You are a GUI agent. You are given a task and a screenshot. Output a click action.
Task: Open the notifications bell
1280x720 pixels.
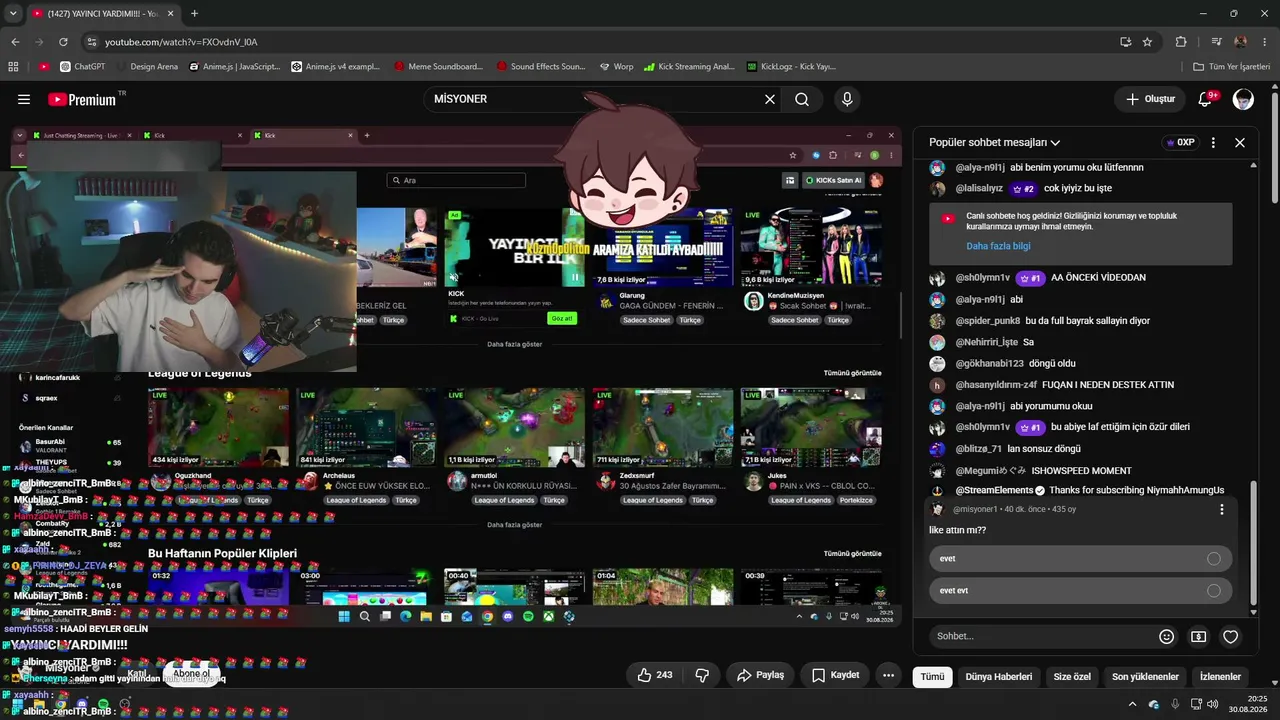[x=1206, y=99]
